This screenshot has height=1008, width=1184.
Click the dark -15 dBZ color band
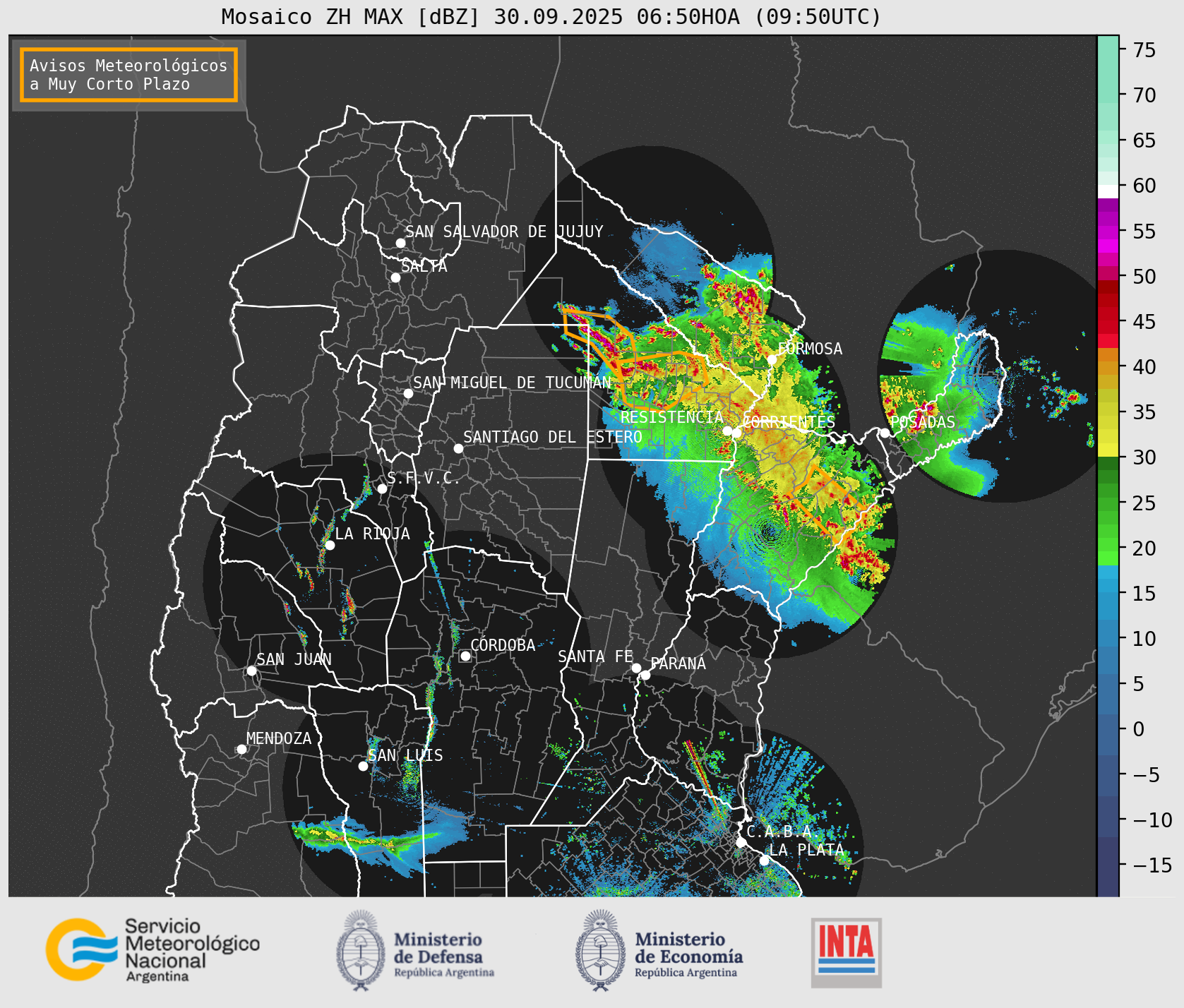1108,865
